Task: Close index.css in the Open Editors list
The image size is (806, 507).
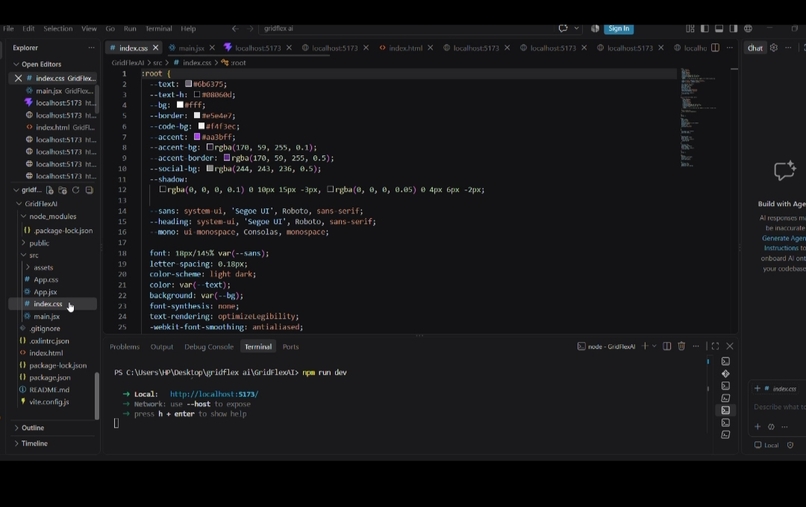Action: coord(18,78)
